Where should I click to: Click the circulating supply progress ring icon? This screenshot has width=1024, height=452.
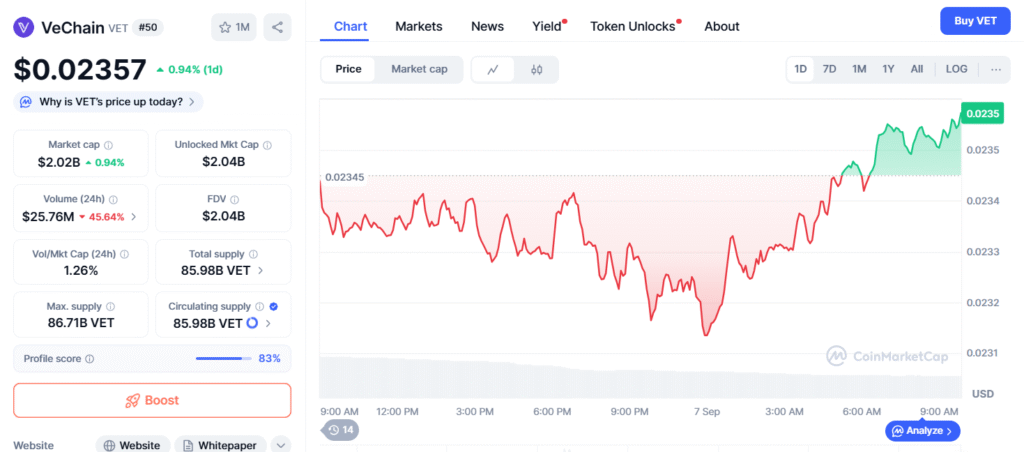(x=253, y=323)
